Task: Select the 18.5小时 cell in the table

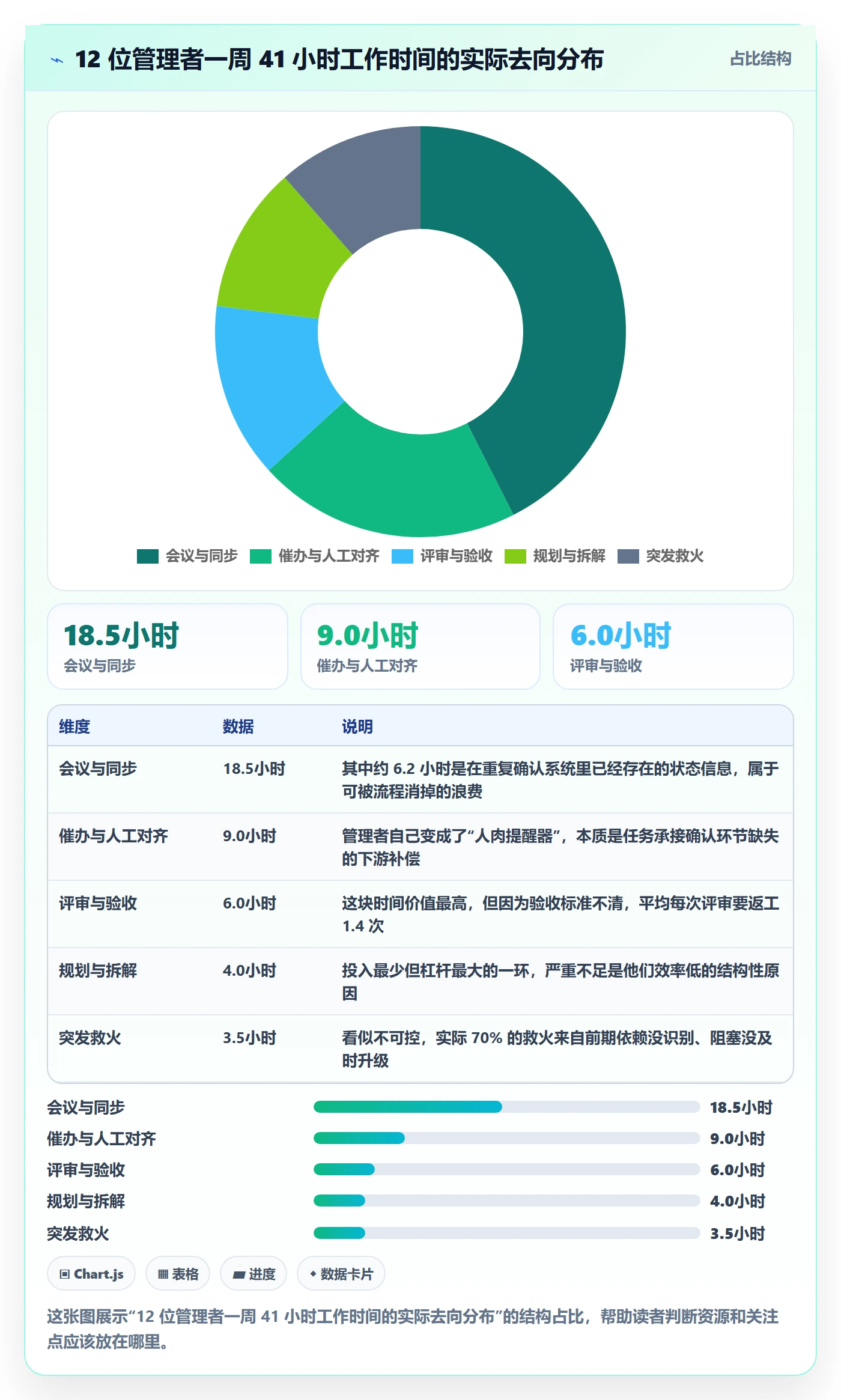Action: (254, 768)
